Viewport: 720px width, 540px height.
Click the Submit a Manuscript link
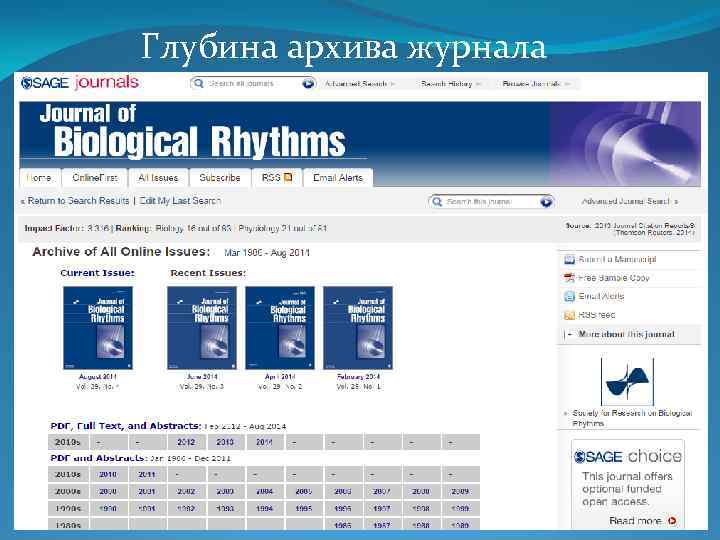click(617, 259)
